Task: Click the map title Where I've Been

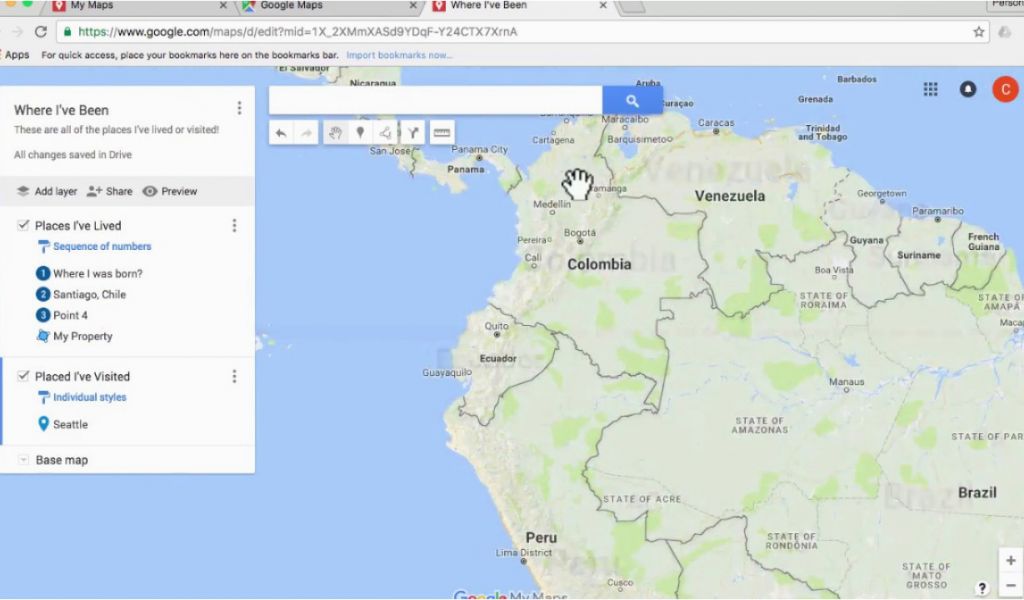Action: [61, 110]
